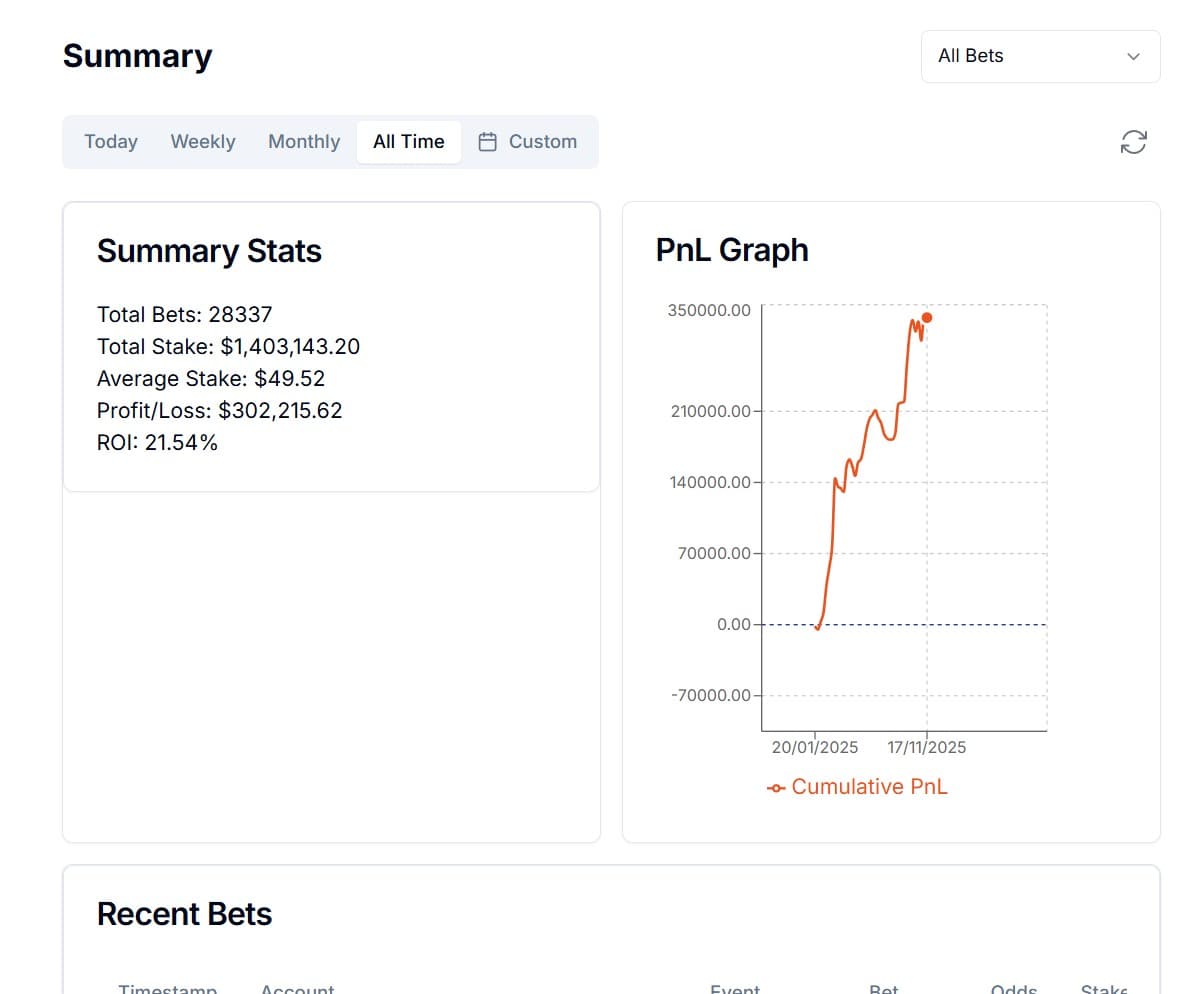This screenshot has width=1185, height=994.
Task: Open the Custom date range option
Action: click(x=528, y=142)
